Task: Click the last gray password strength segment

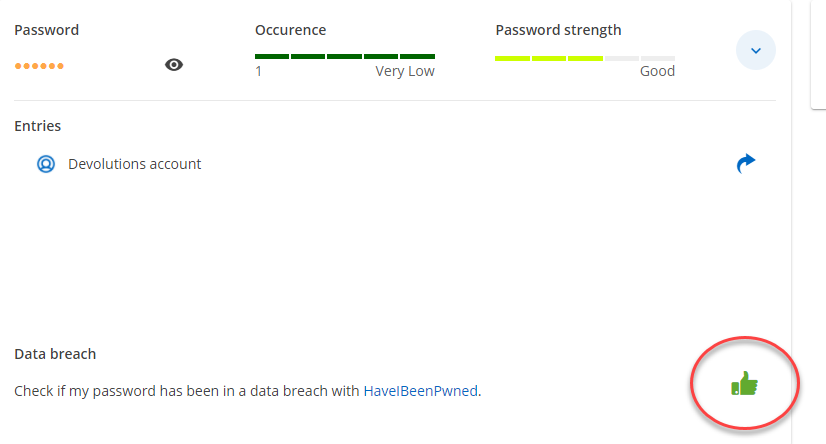Action: pos(657,59)
